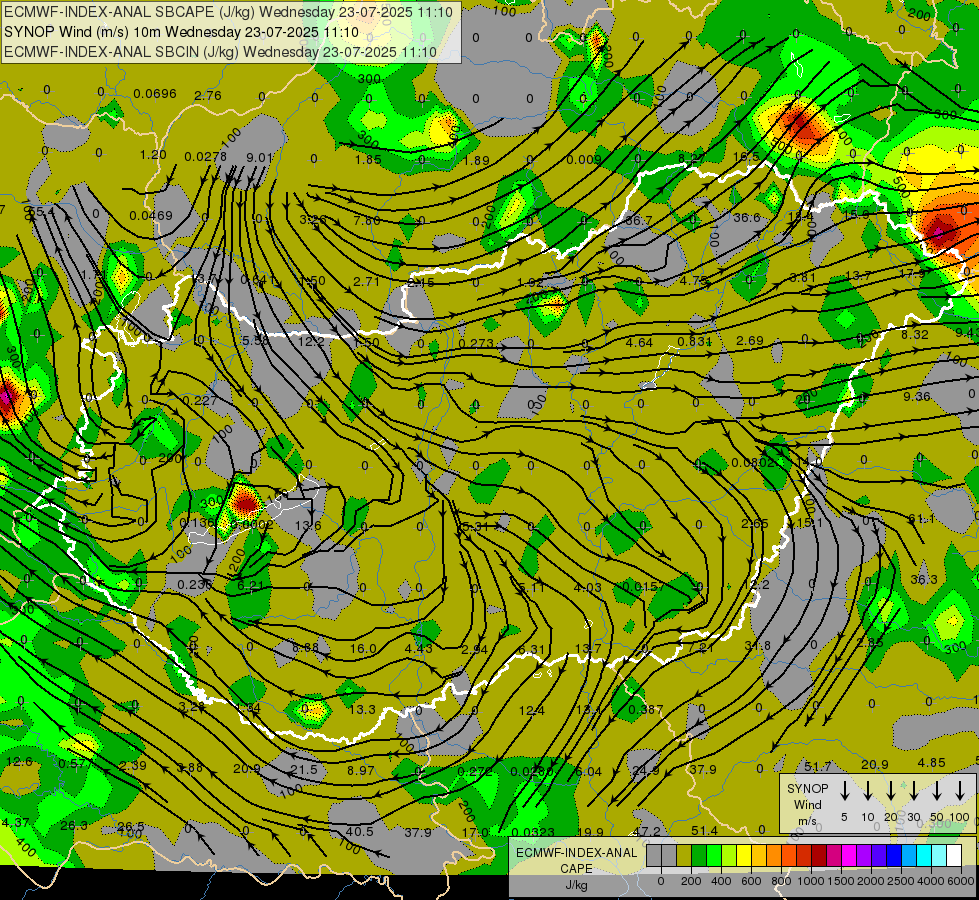Click the map value 12.4

point(531,710)
